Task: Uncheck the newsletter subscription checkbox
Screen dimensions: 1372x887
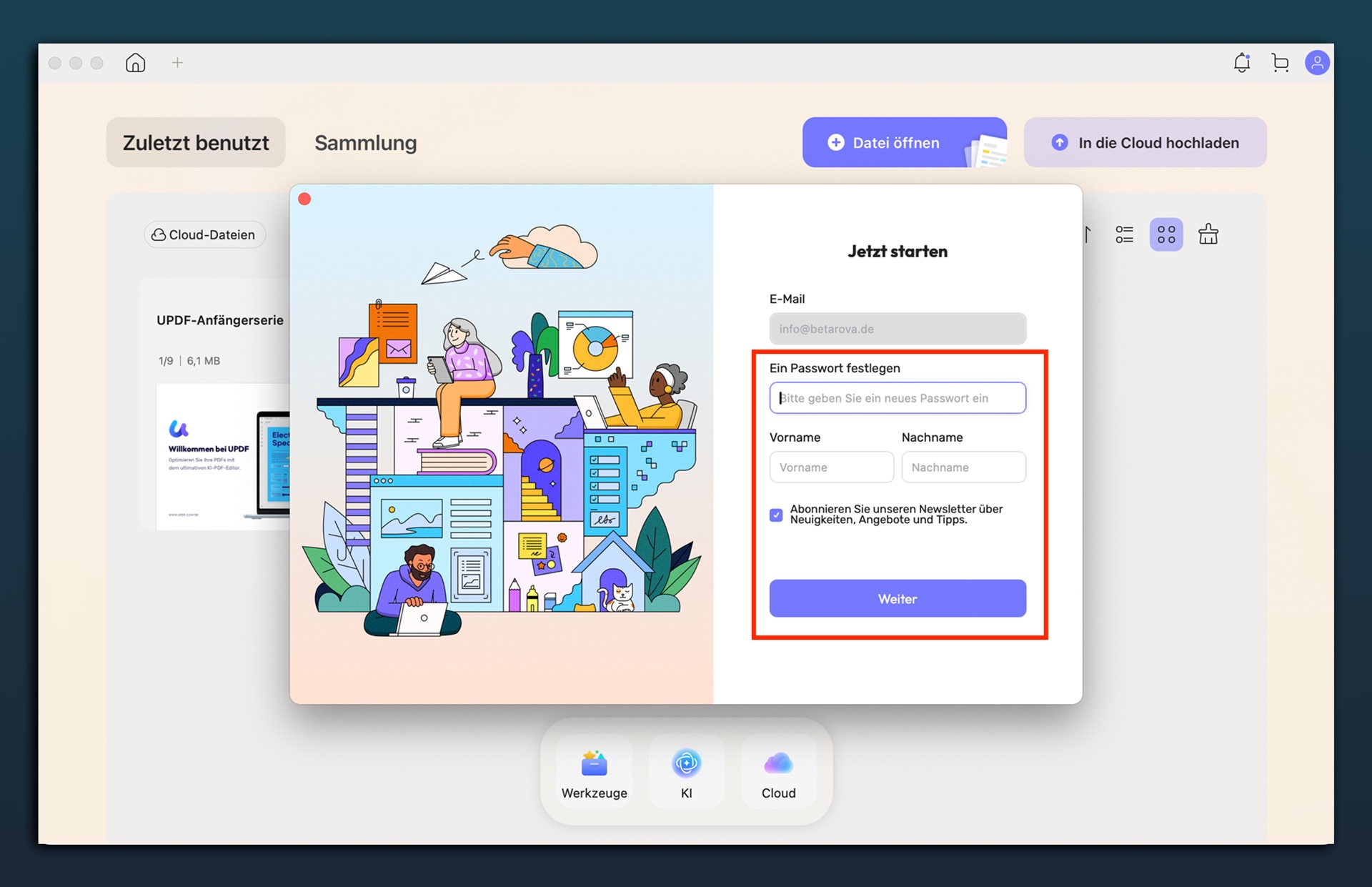Action: pyautogui.click(x=776, y=515)
